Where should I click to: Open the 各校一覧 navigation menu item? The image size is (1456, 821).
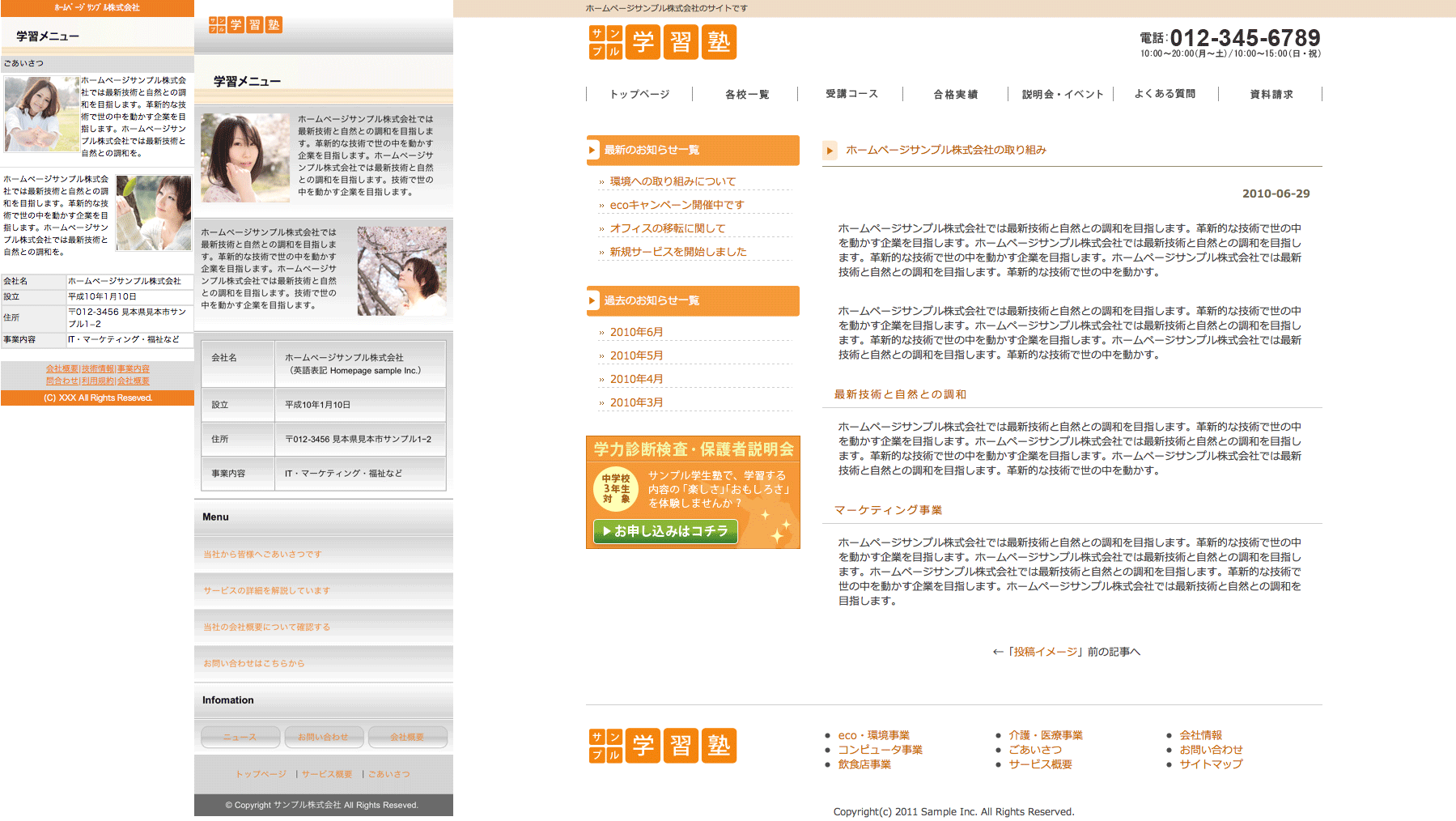746,95
